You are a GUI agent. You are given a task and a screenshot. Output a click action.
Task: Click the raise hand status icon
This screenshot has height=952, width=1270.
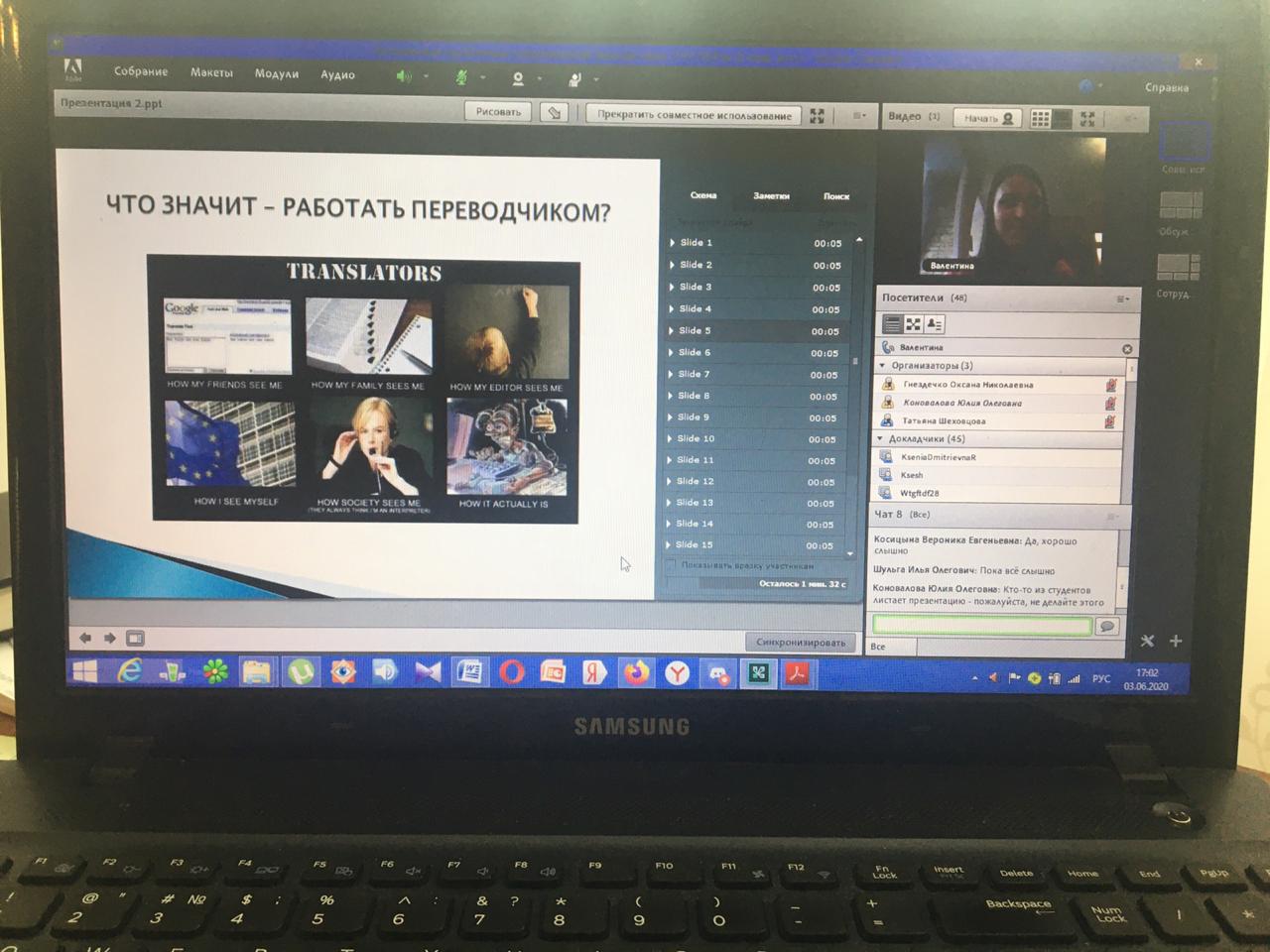[574, 79]
